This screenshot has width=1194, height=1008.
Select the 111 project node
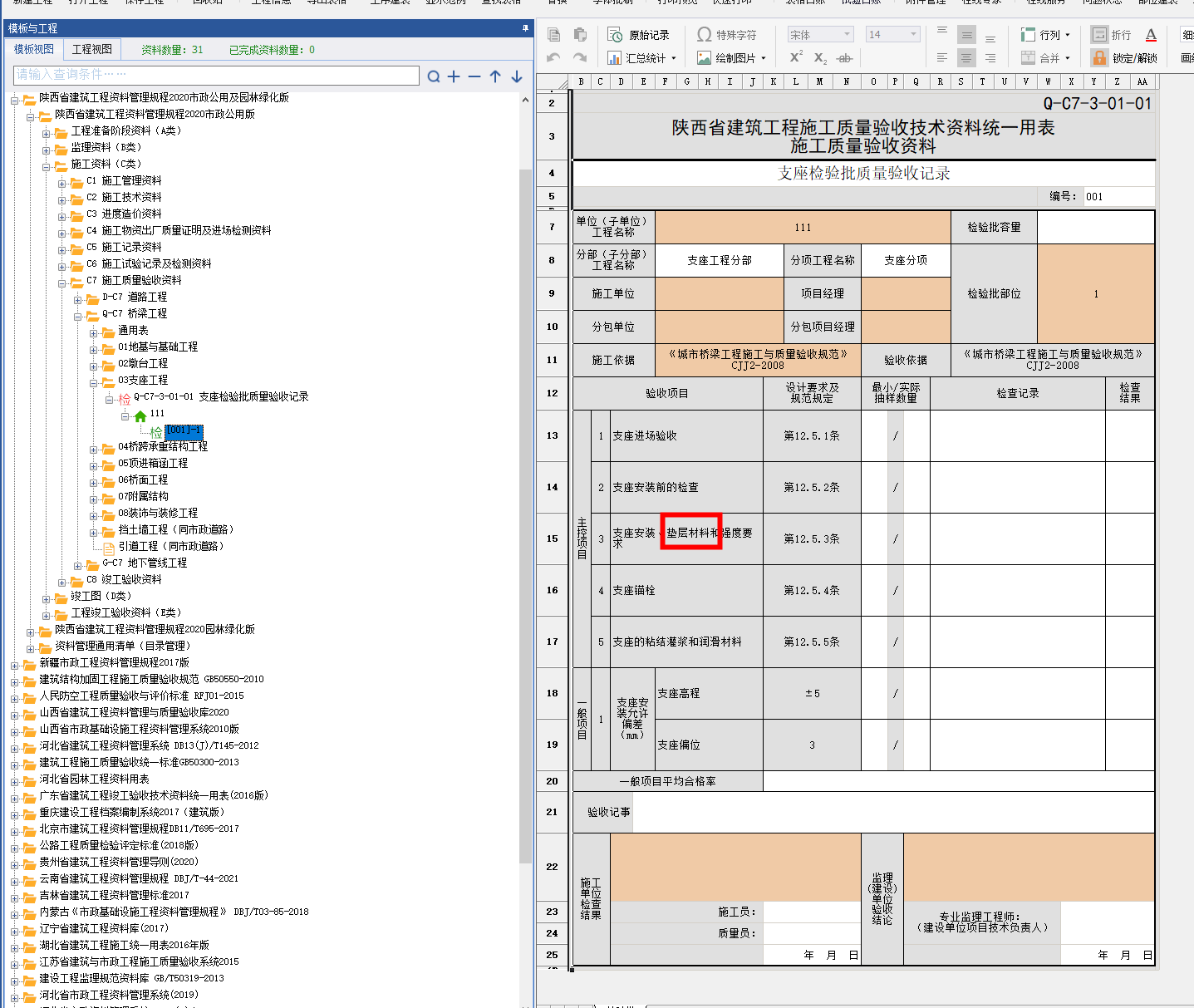(x=157, y=413)
